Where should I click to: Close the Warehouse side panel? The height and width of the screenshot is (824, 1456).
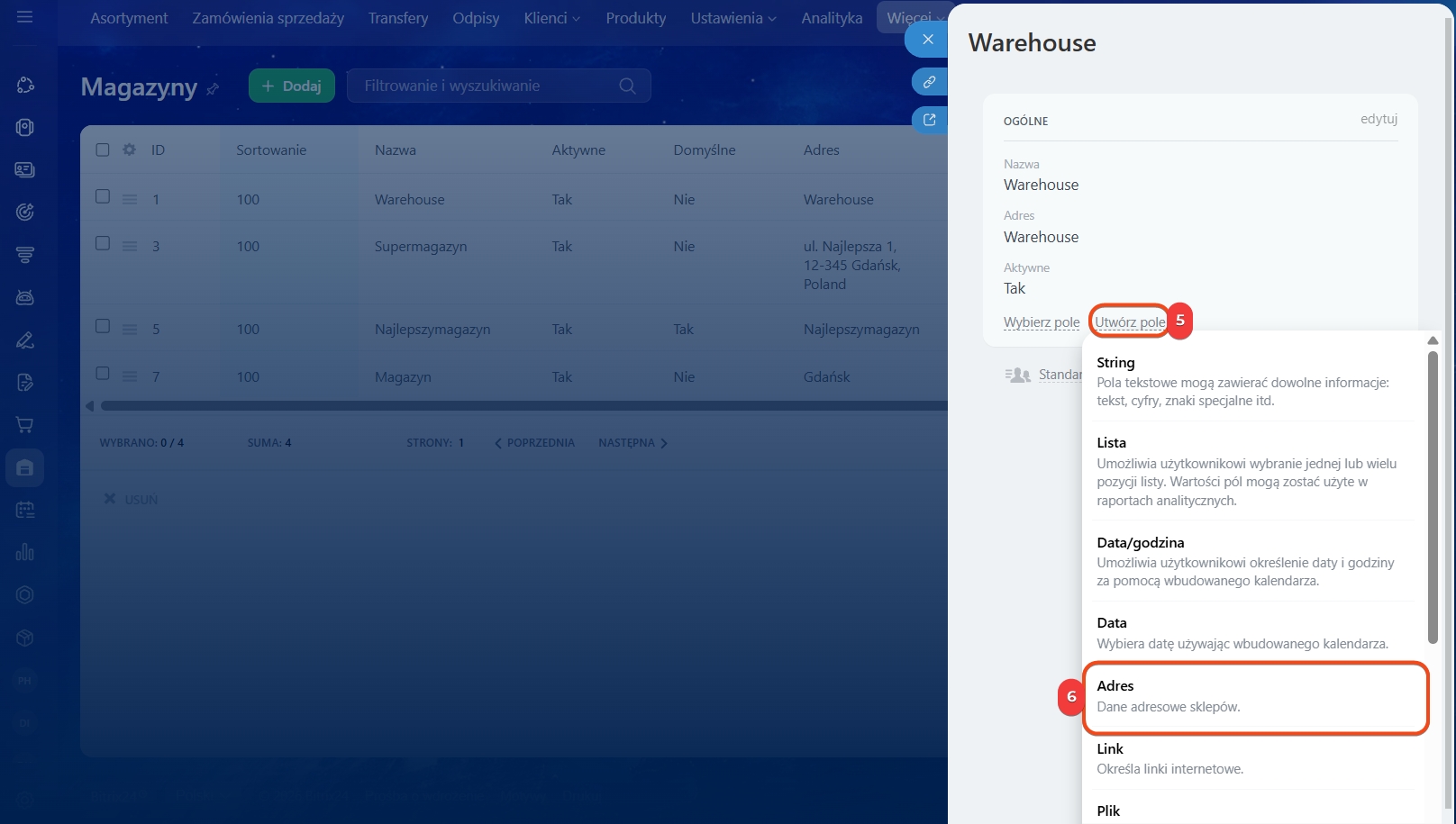(x=927, y=40)
